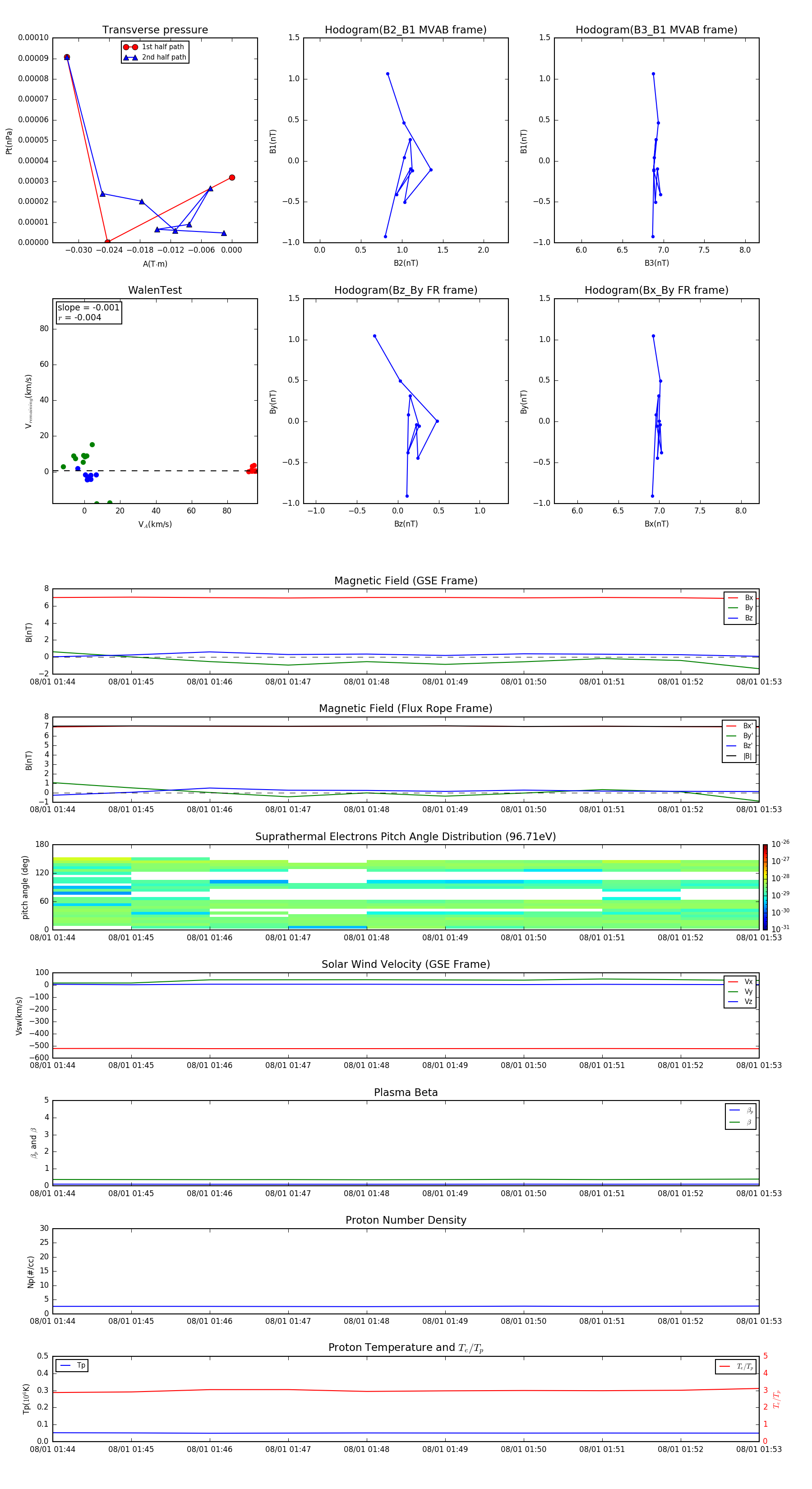Click the "r = -0.004" annotation

pos(80,317)
